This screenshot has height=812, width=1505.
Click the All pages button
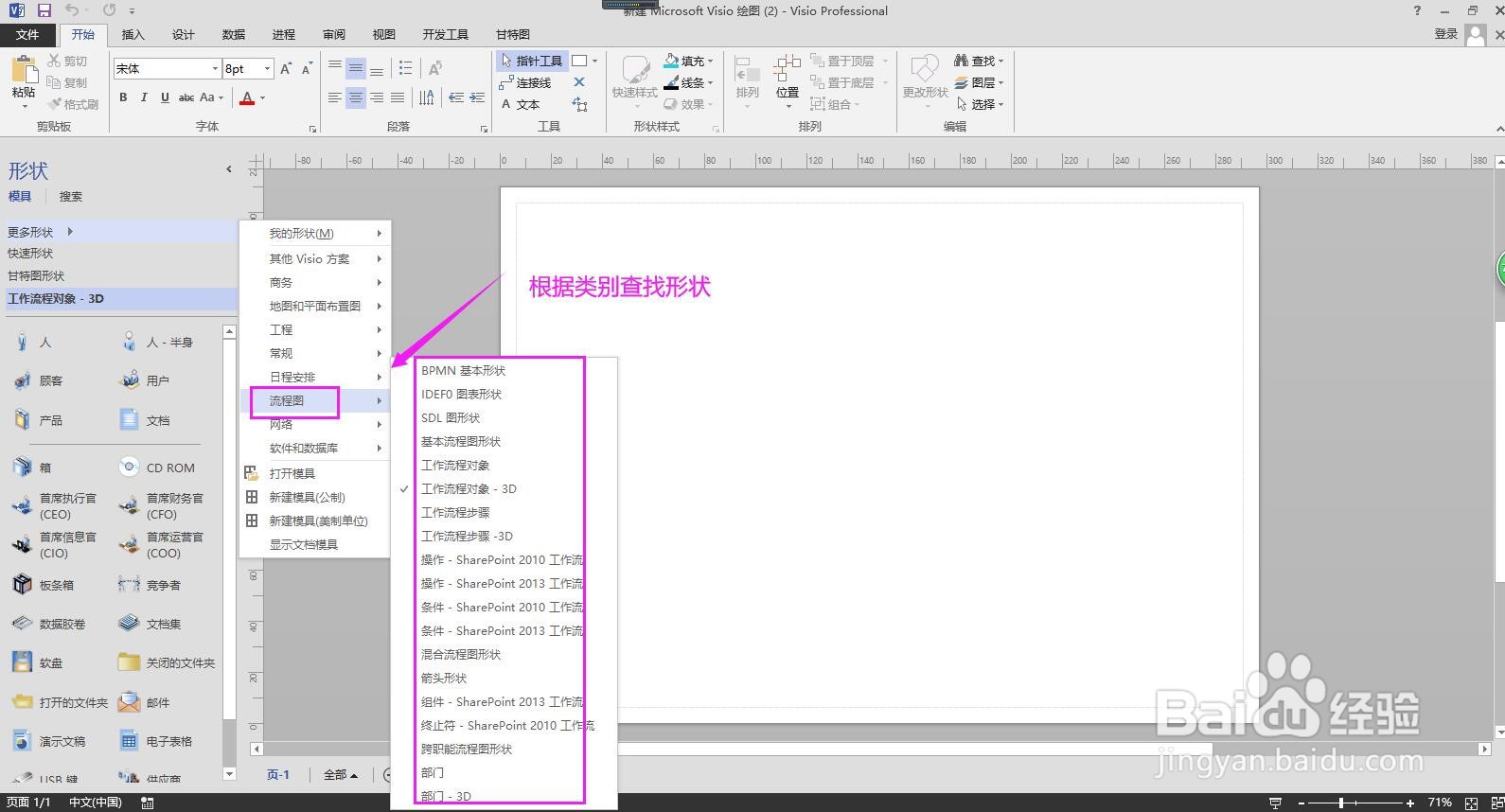(x=340, y=774)
